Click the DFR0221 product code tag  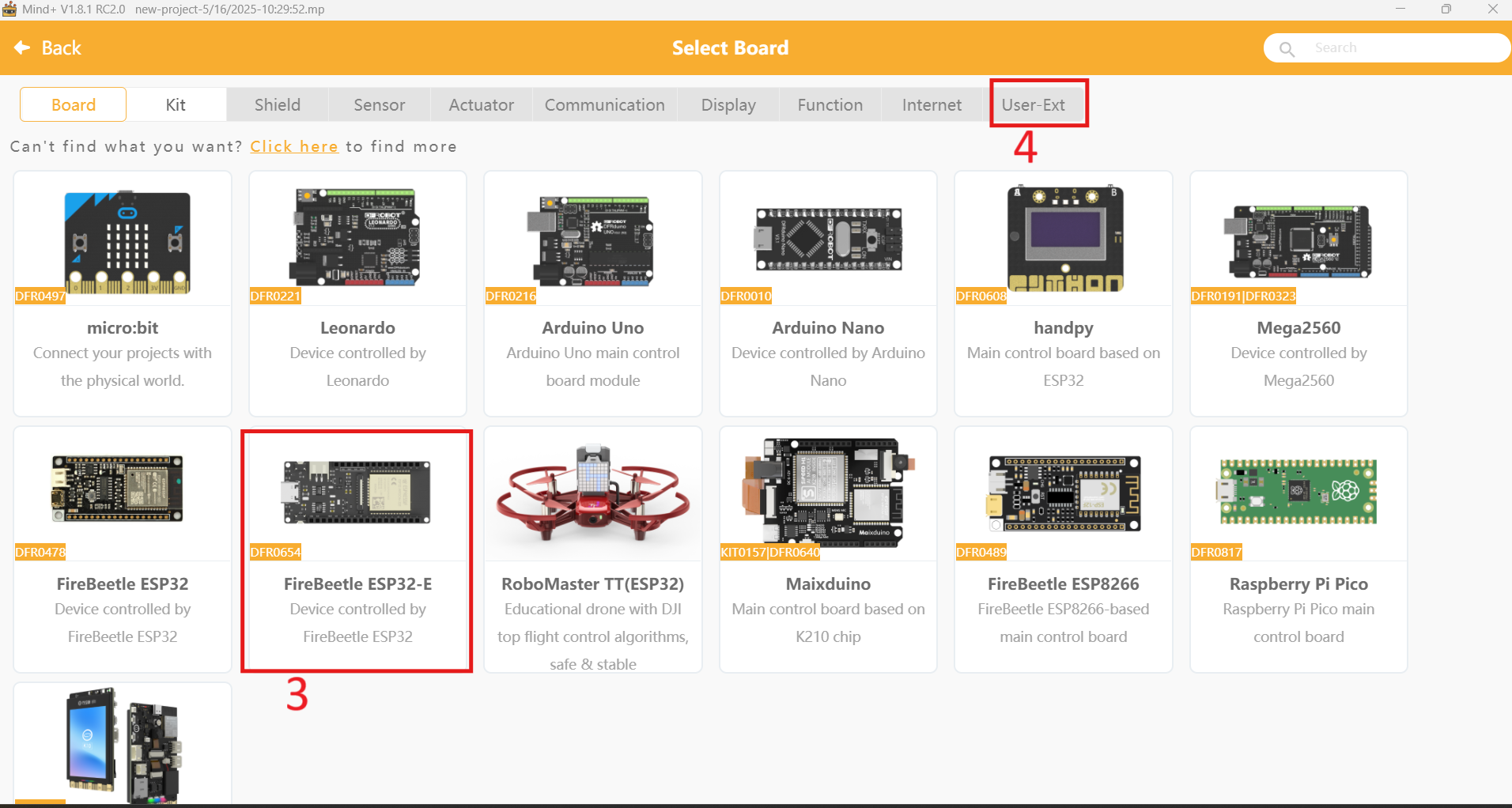click(275, 296)
